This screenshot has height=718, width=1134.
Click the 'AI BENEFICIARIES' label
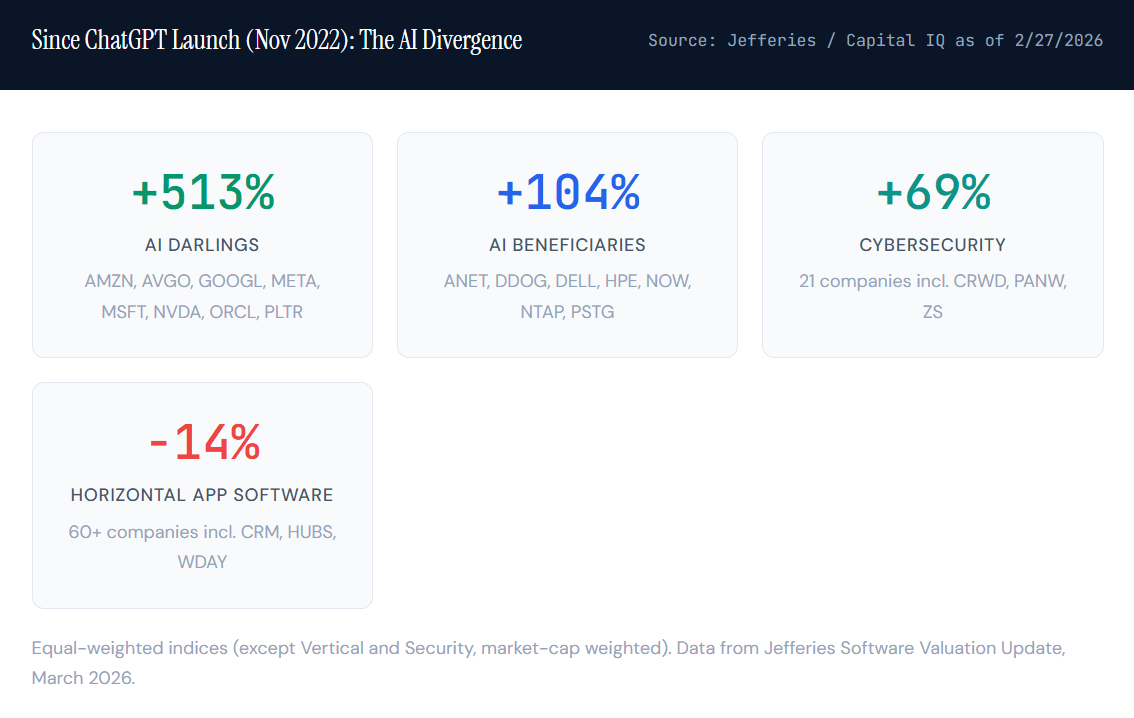pos(568,245)
